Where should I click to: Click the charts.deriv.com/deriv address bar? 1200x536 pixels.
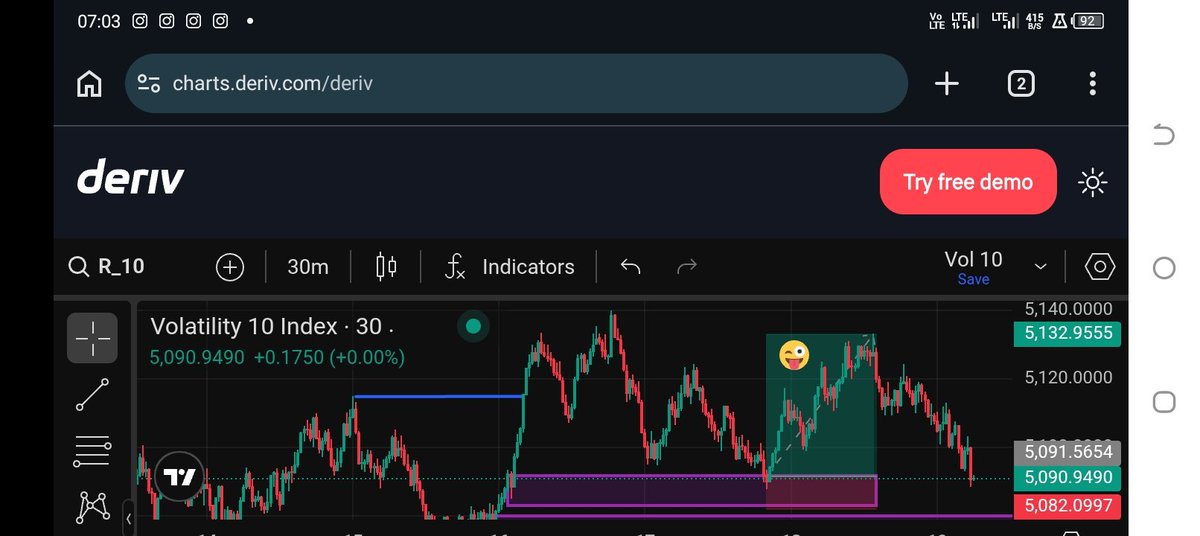[516, 84]
